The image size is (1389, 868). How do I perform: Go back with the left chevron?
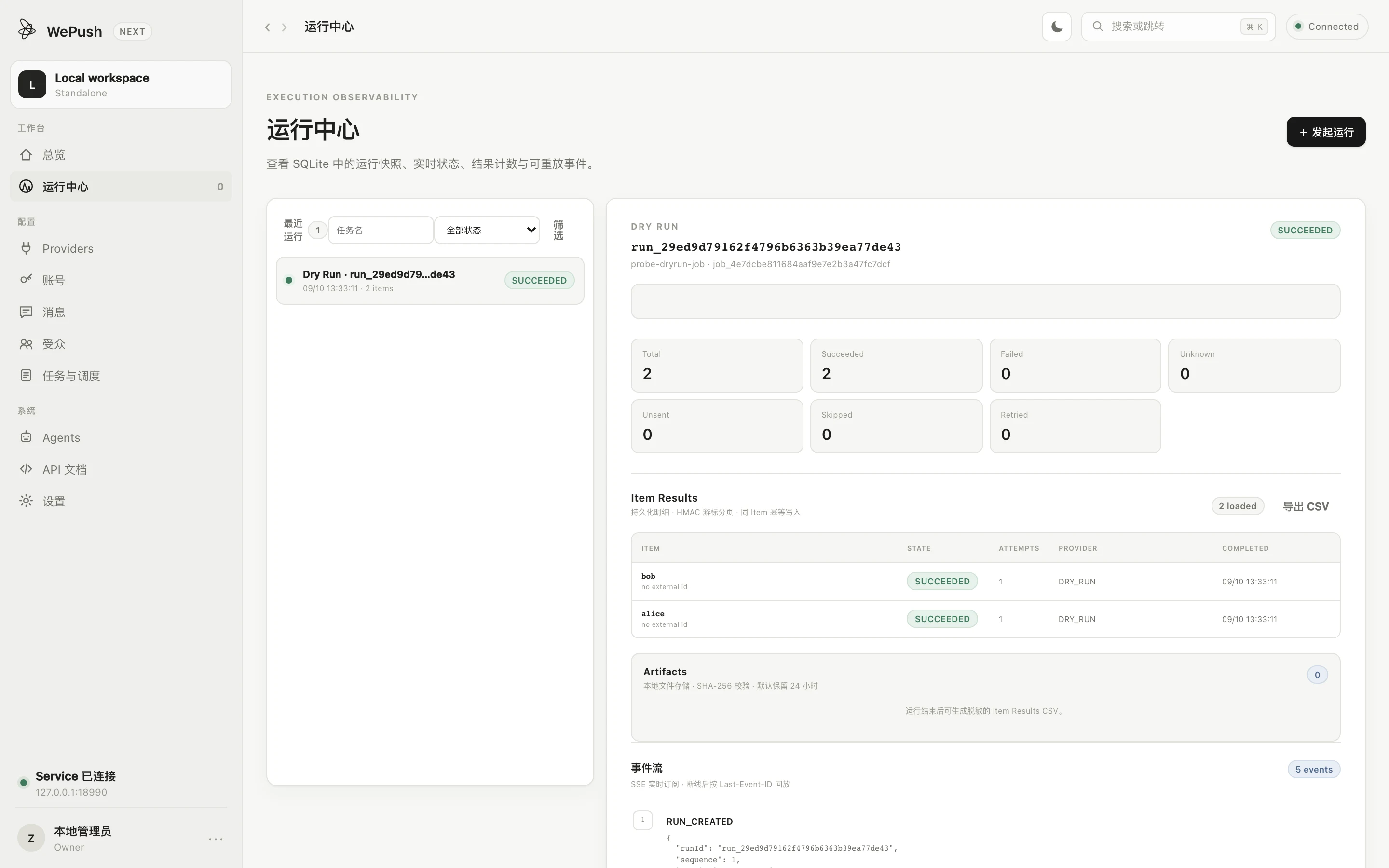(268, 27)
